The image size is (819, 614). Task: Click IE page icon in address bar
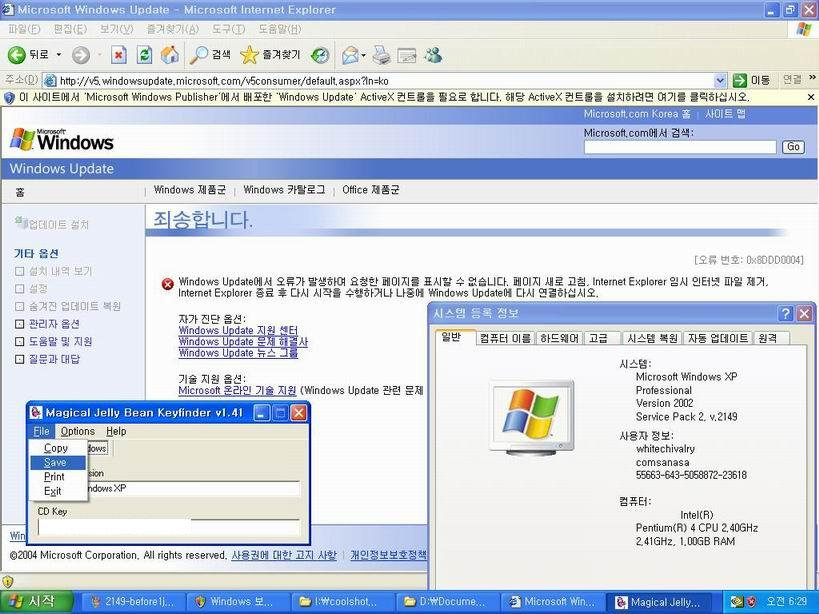[x=50, y=80]
